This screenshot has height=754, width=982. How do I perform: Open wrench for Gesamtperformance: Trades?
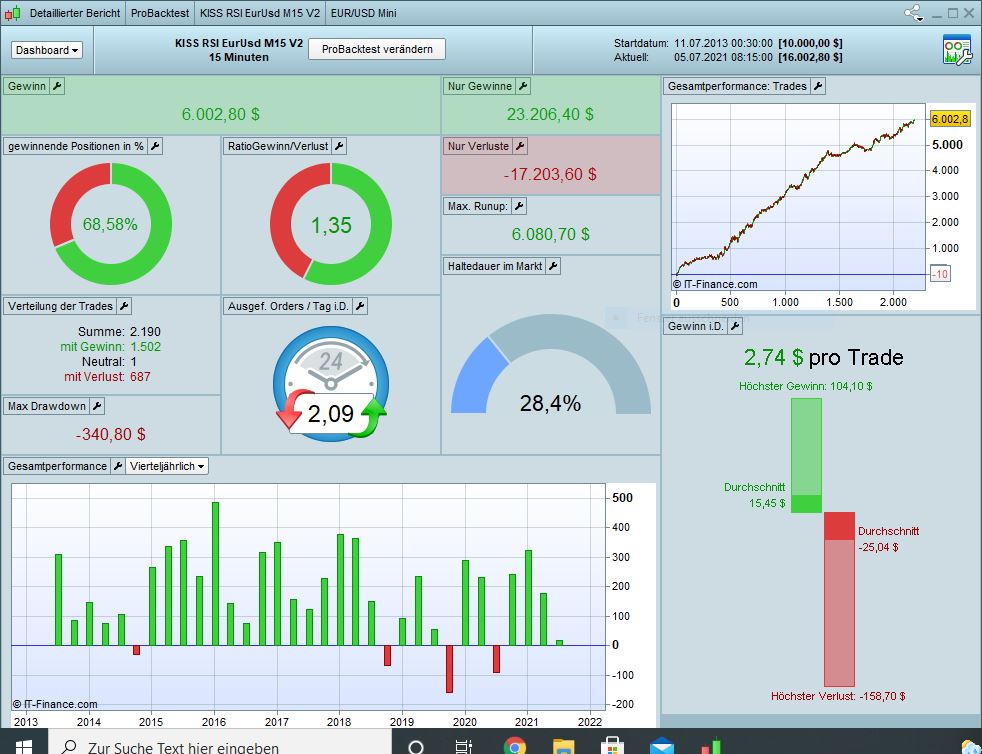point(818,86)
